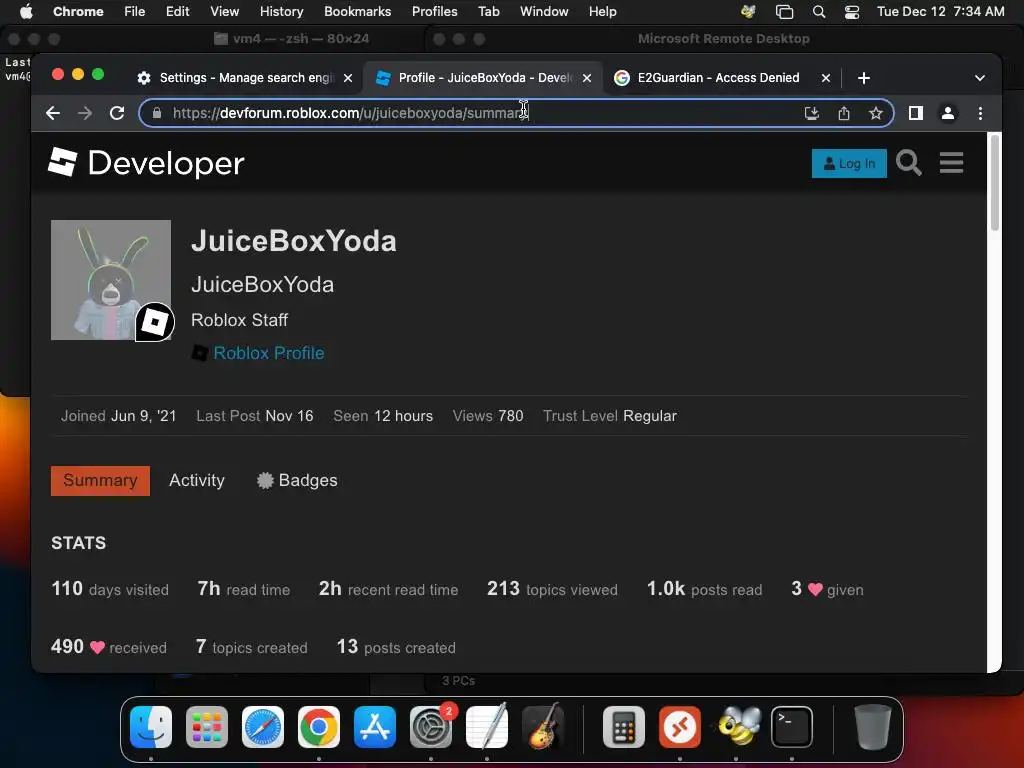Open the Roblox Profile link
This screenshot has width=1024, height=768.
coord(268,353)
